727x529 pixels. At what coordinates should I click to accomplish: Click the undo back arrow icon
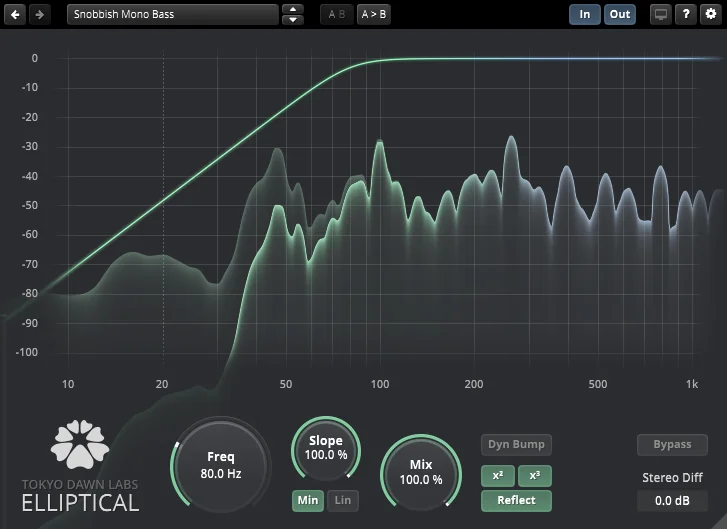15,14
